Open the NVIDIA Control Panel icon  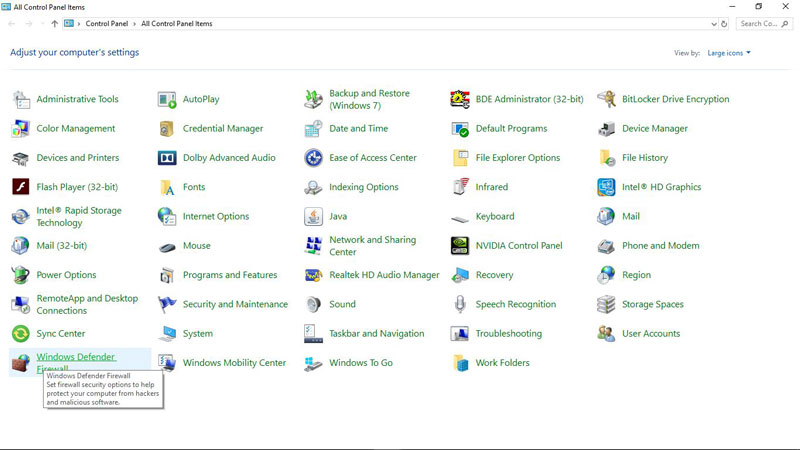[x=460, y=246]
